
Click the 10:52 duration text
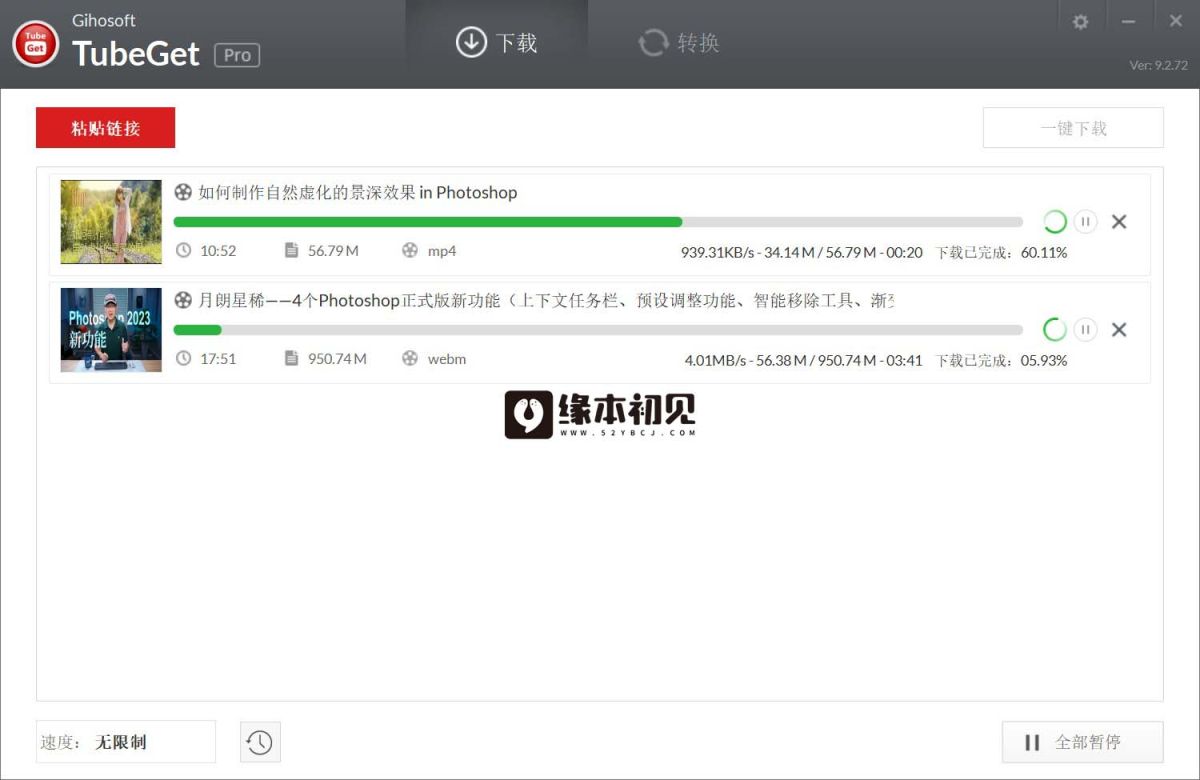[218, 251]
